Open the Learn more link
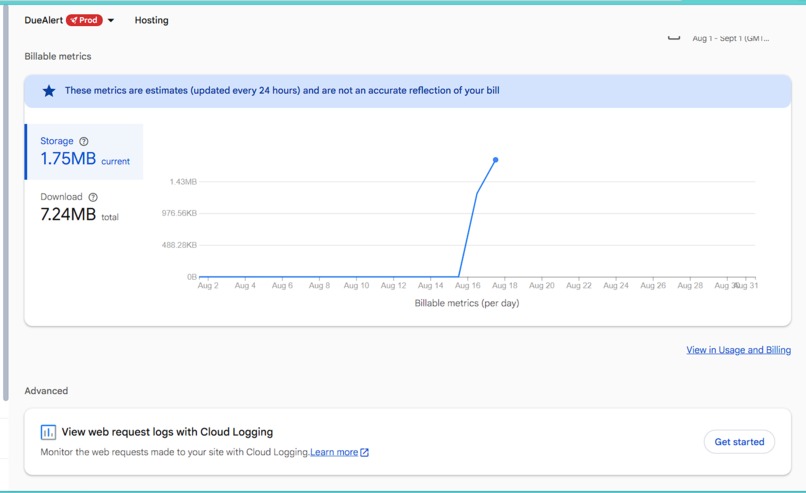 coord(334,452)
